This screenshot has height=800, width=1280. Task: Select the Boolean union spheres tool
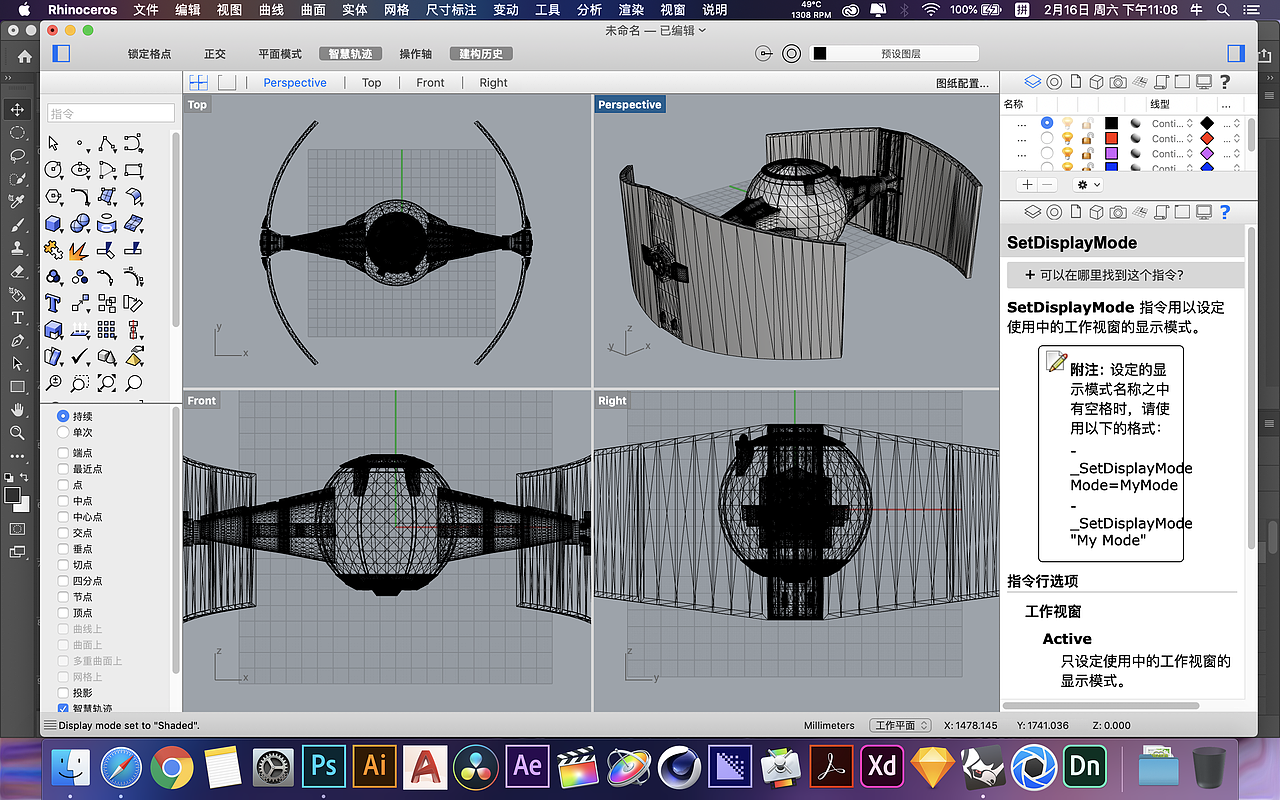(x=81, y=222)
